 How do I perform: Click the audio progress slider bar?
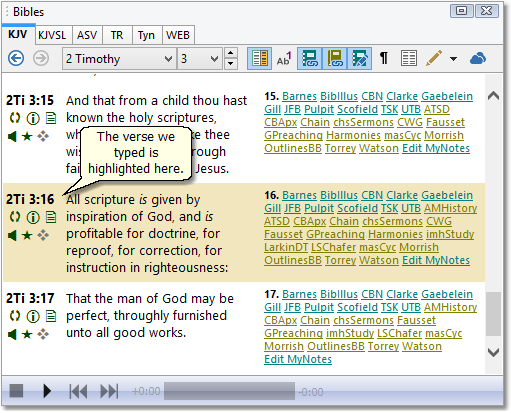tap(229, 391)
